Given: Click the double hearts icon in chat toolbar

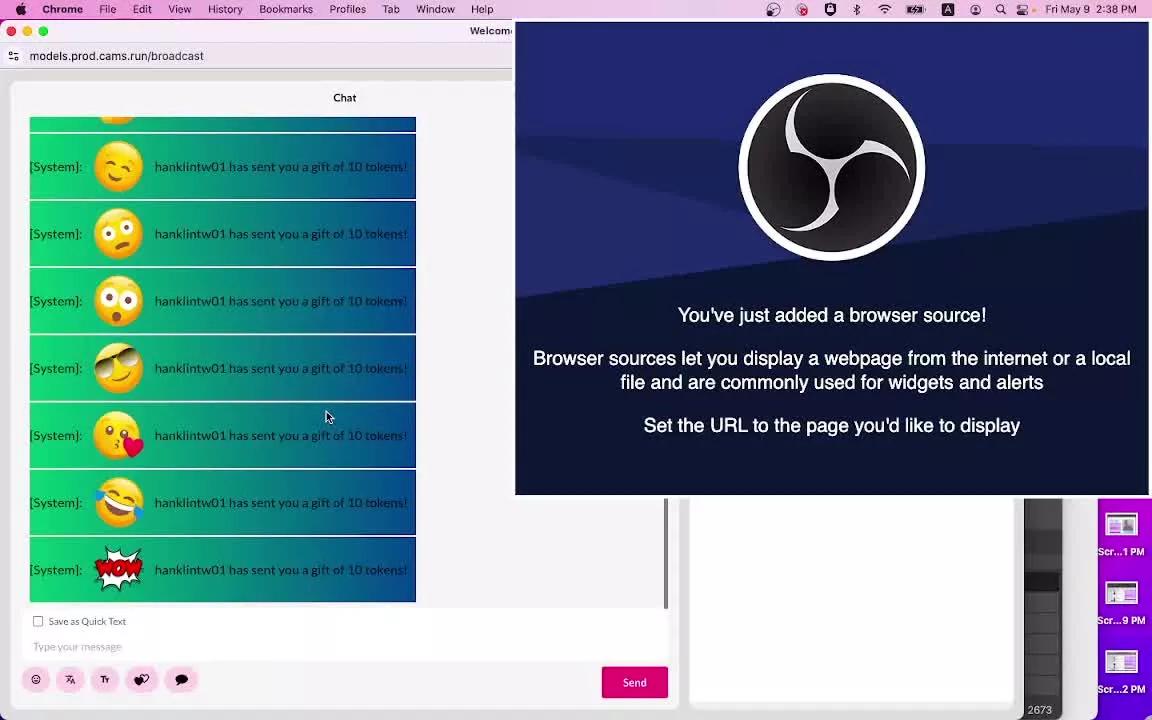Looking at the screenshot, I should (x=142, y=680).
